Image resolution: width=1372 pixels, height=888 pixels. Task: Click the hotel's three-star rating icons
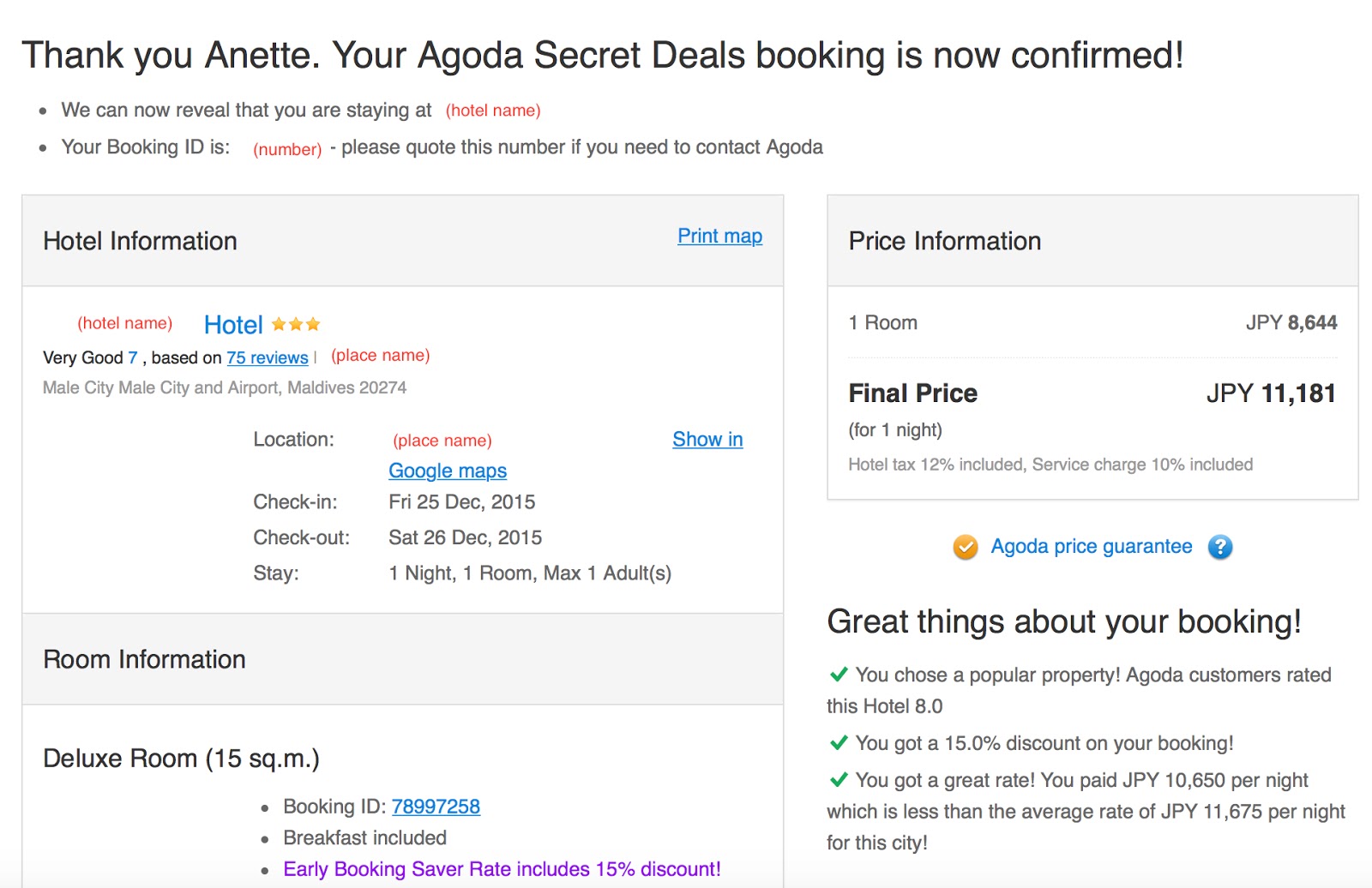coord(296,324)
